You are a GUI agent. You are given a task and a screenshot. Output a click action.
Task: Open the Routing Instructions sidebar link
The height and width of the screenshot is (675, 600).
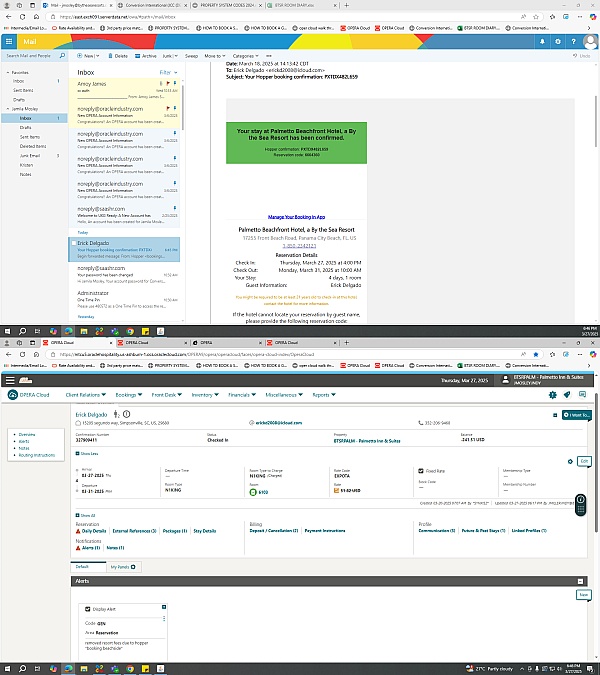point(37,455)
